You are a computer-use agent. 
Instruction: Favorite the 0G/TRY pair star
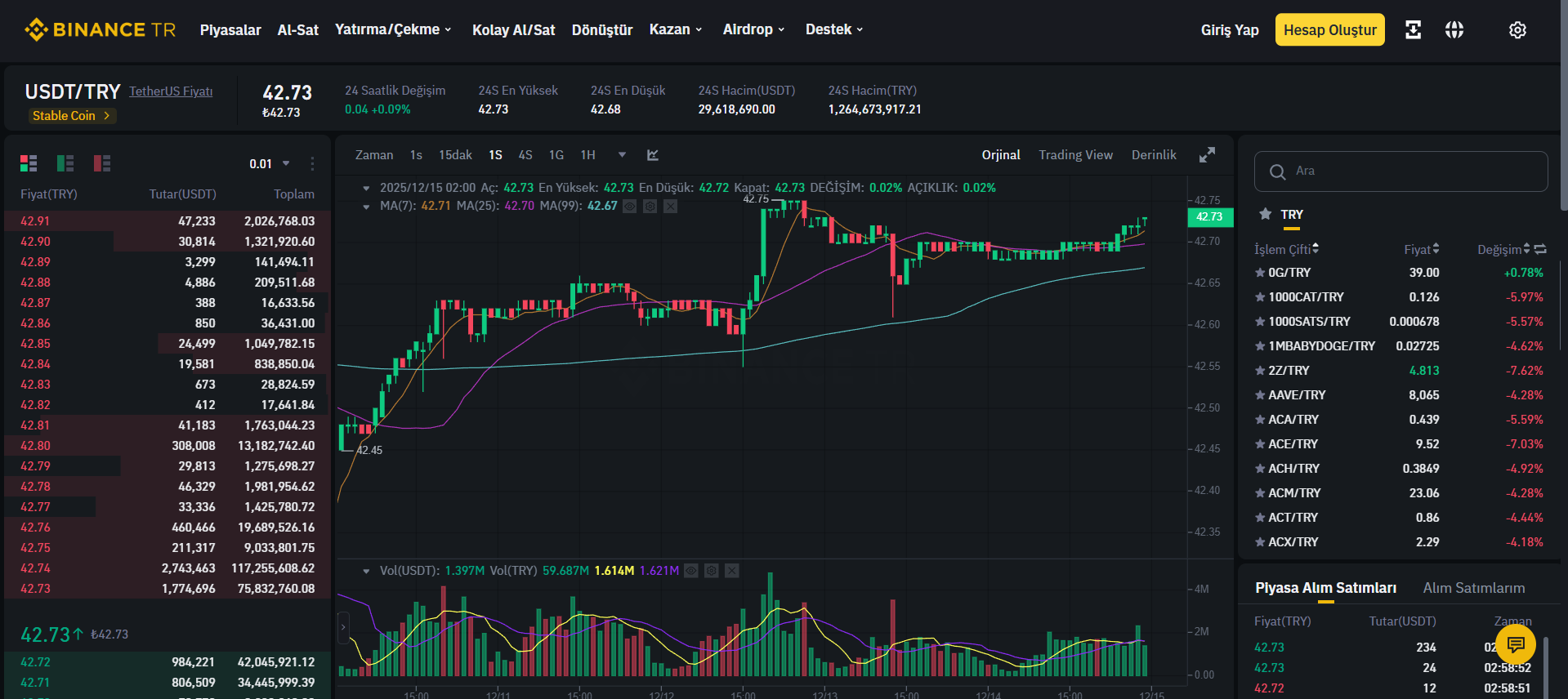(1260, 273)
